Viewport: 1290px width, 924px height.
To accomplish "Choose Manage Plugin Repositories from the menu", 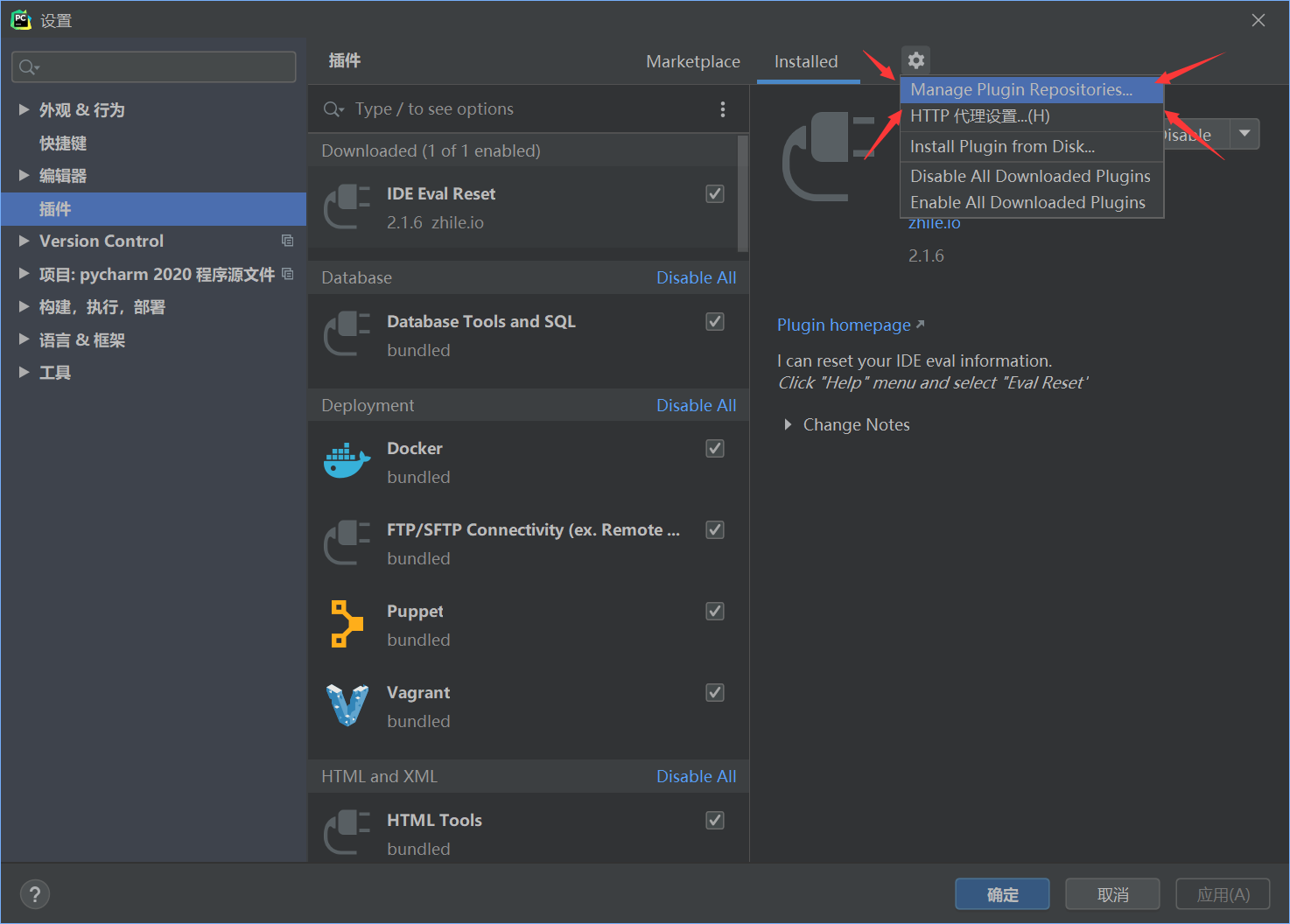I will tap(1020, 89).
